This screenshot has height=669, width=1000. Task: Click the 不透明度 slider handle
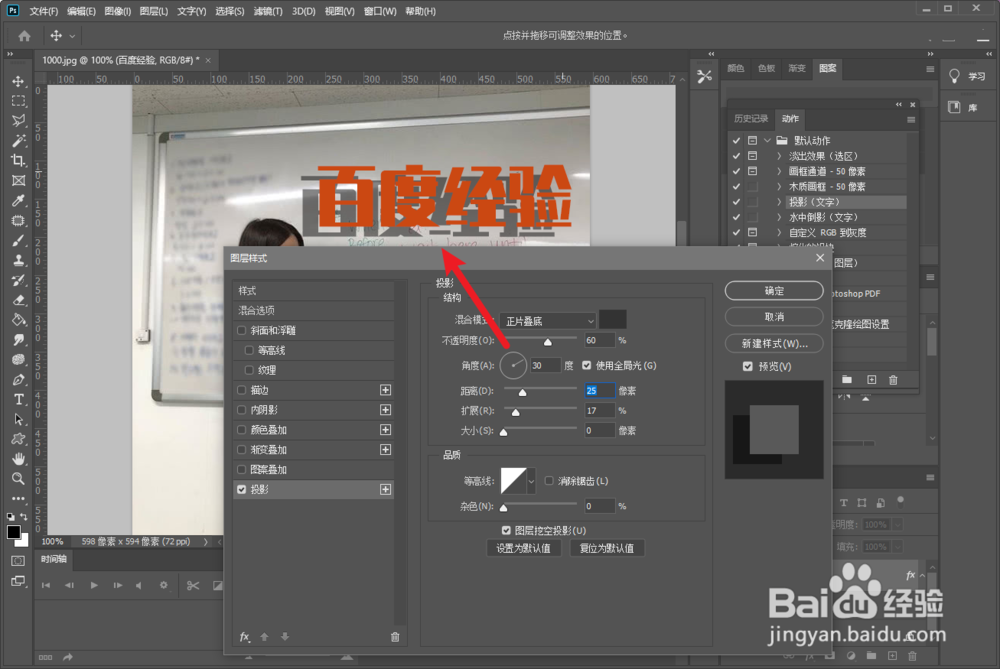tap(548, 342)
